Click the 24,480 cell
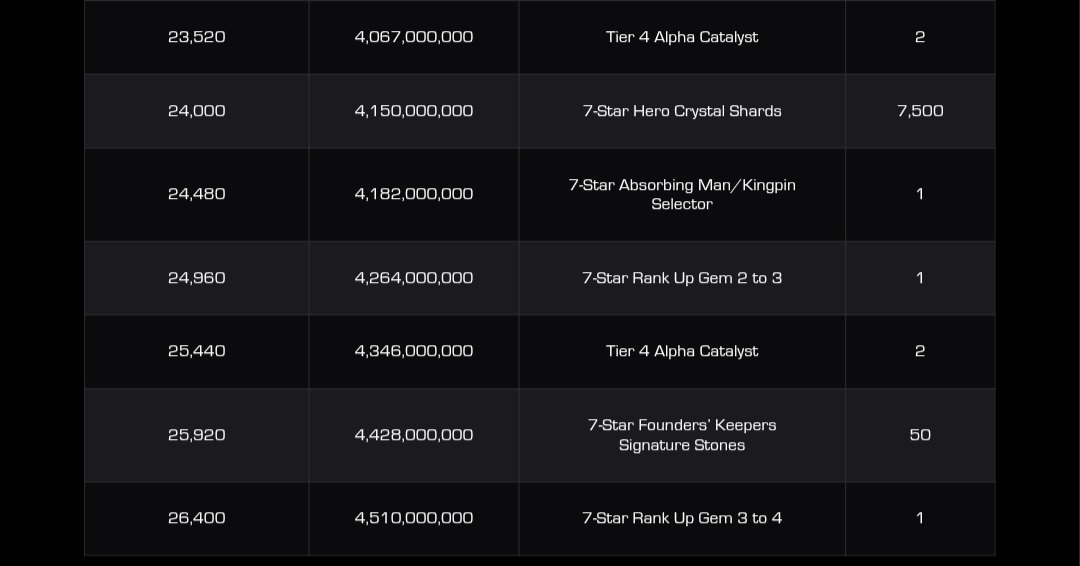The width and height of the screenshot is (1080, 566). coord(197,194)
